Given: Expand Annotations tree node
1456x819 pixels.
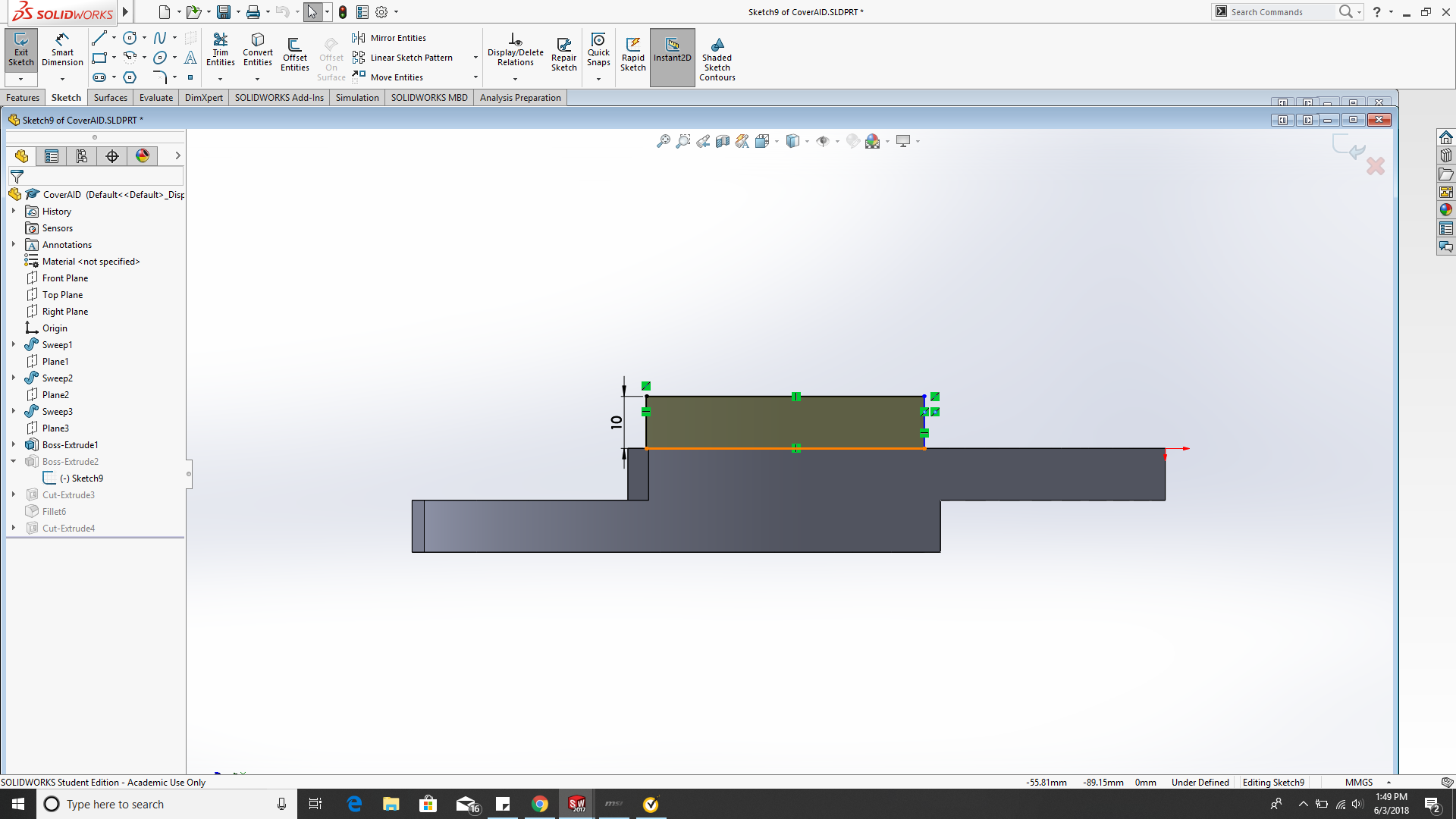Looking at the screenshot, I should 14,244.
